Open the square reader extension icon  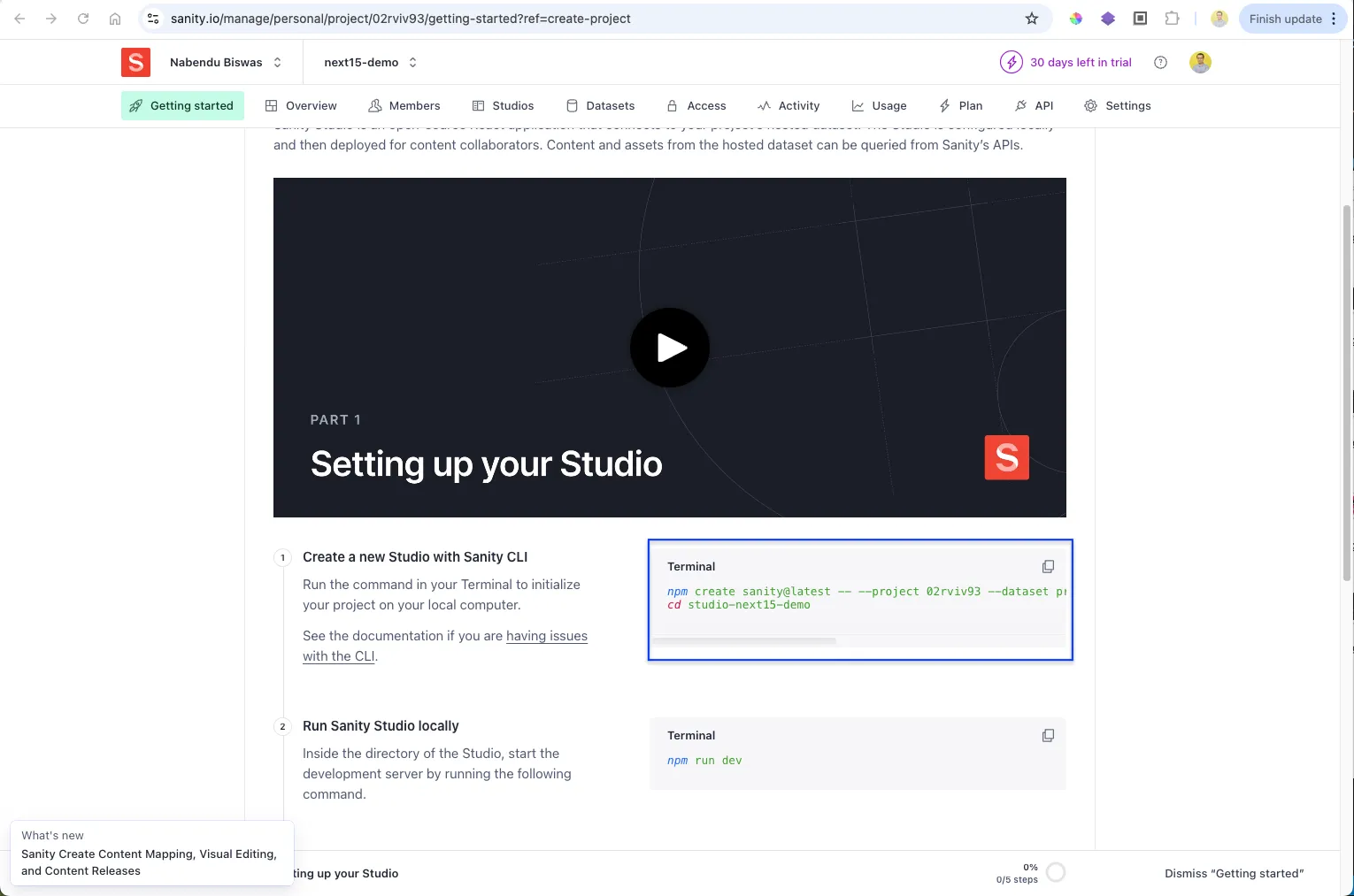tap(1140, 19)
